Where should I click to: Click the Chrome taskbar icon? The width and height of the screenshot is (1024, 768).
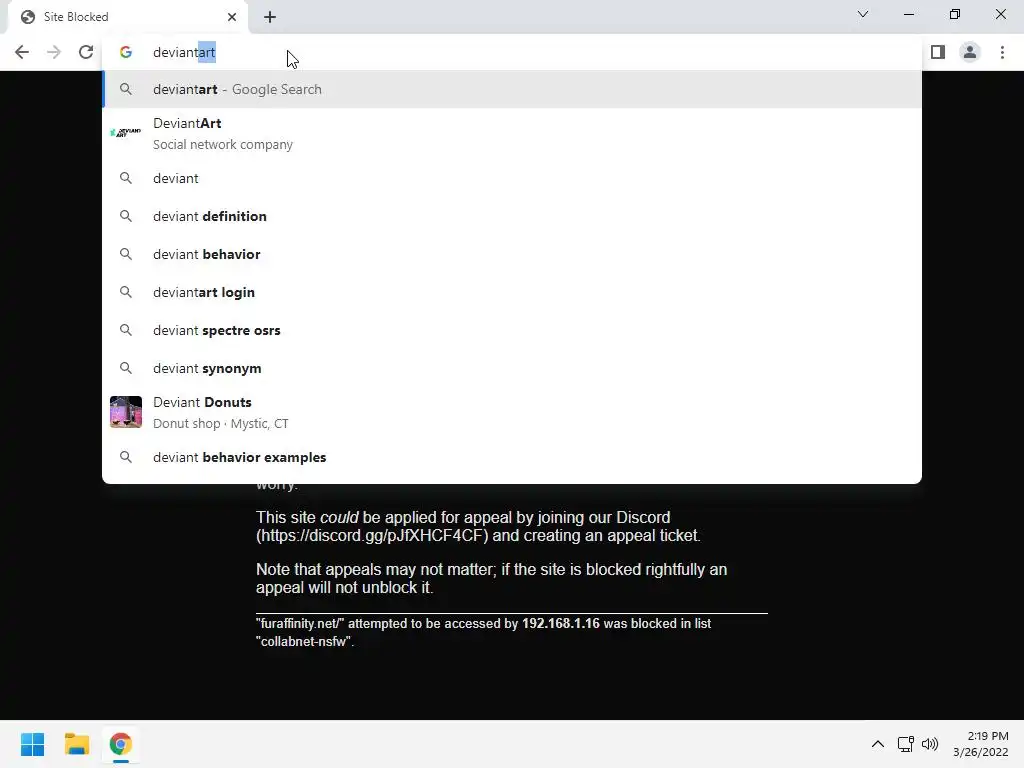[120, 744]
